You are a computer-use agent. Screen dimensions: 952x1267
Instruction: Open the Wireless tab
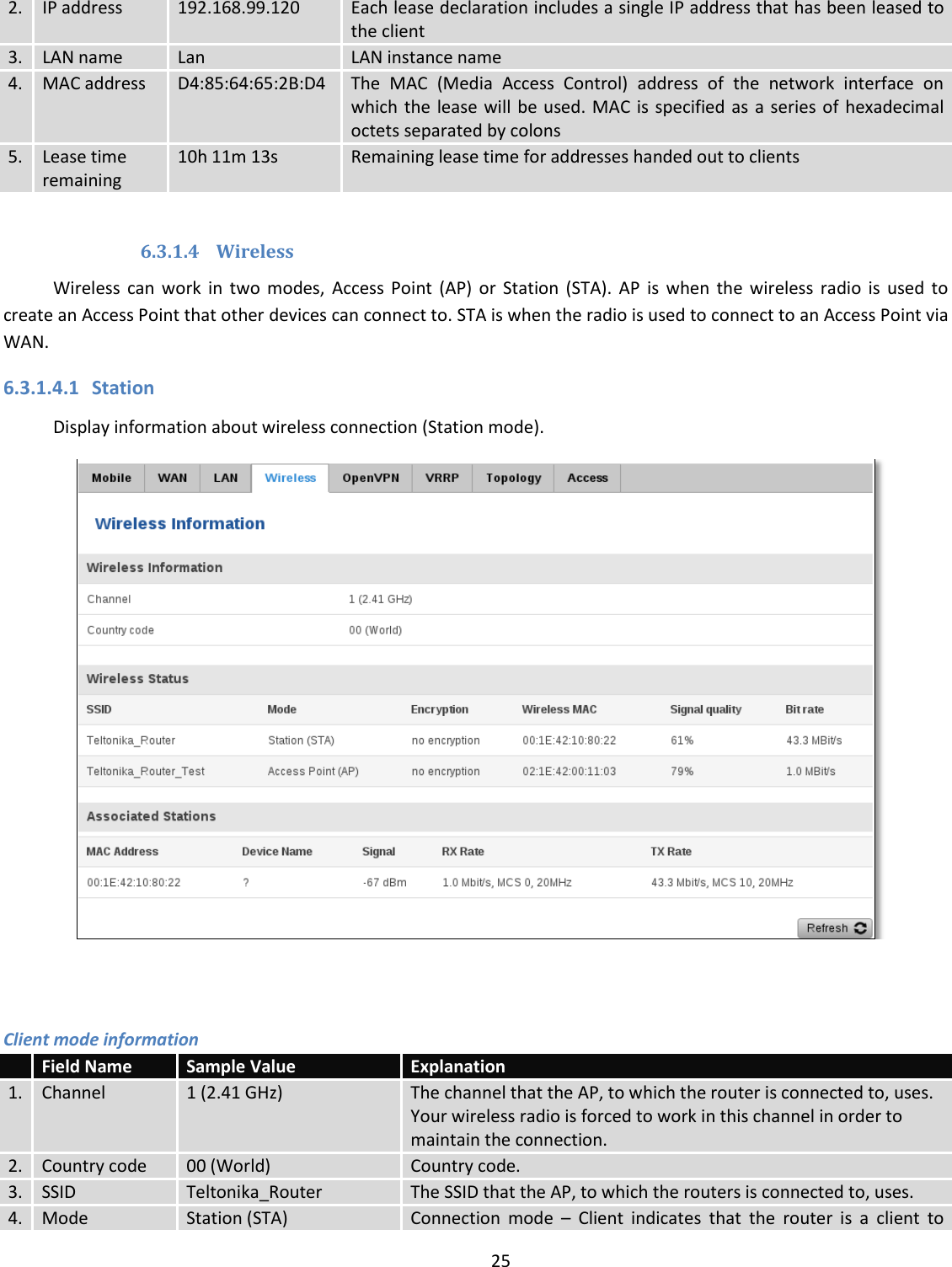pyautogui.click(x=289, y=478)
